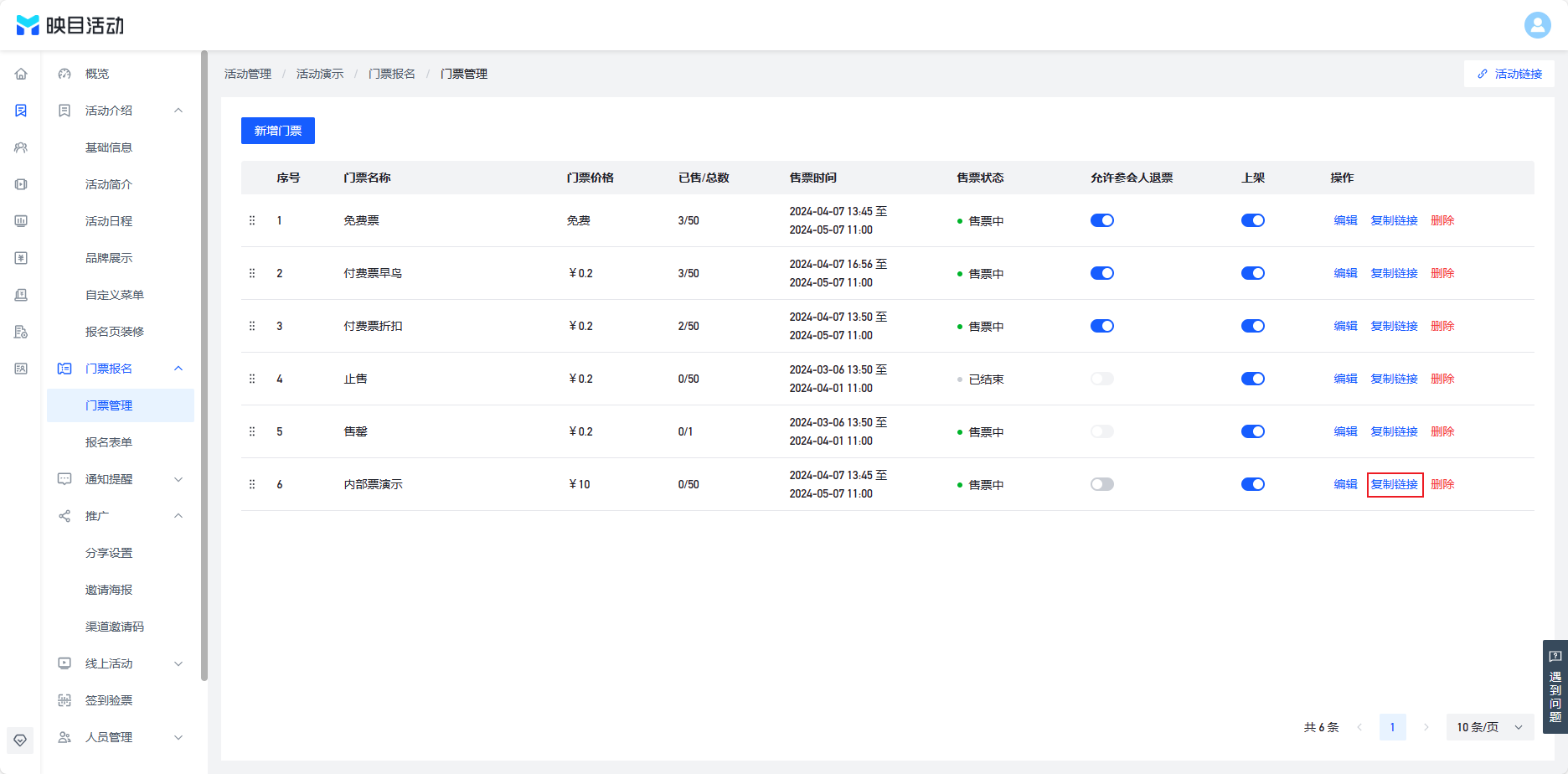Open the 10 条/页 page size dropdown
This screenshot has width=1568, height=774.
point(1490,727)
